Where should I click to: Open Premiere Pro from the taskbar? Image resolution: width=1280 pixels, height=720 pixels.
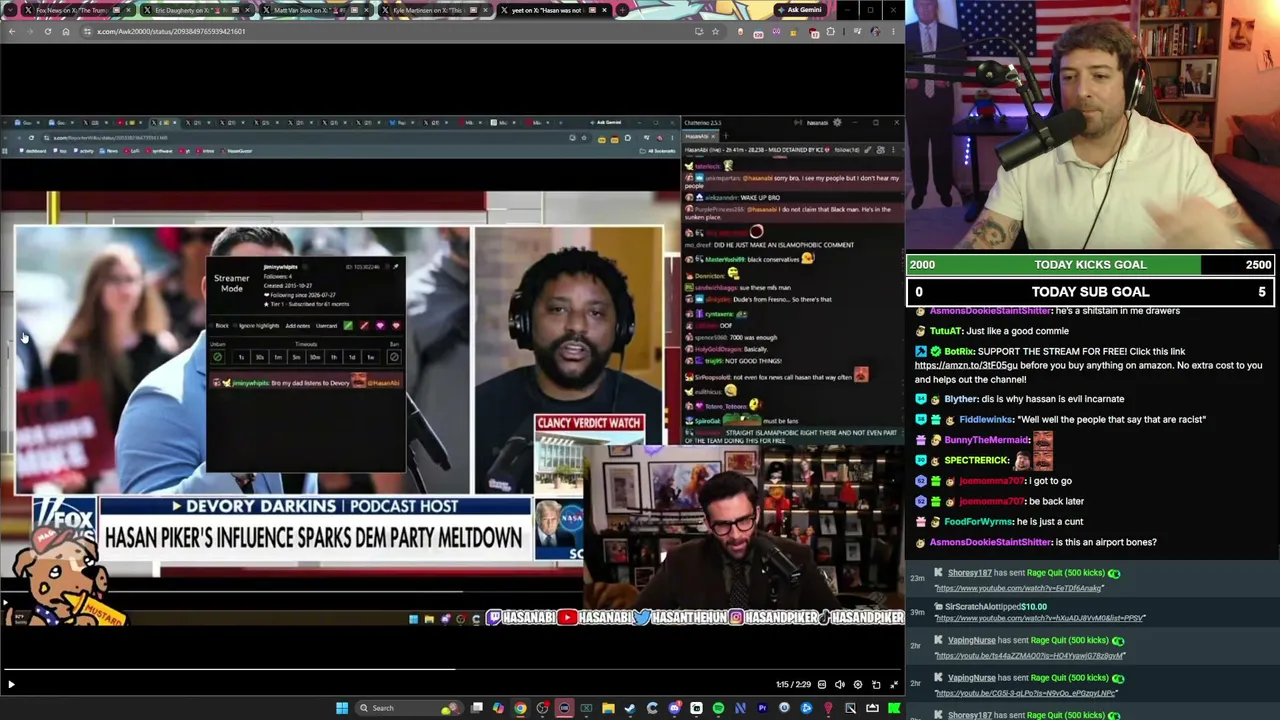tap(762, 708)
